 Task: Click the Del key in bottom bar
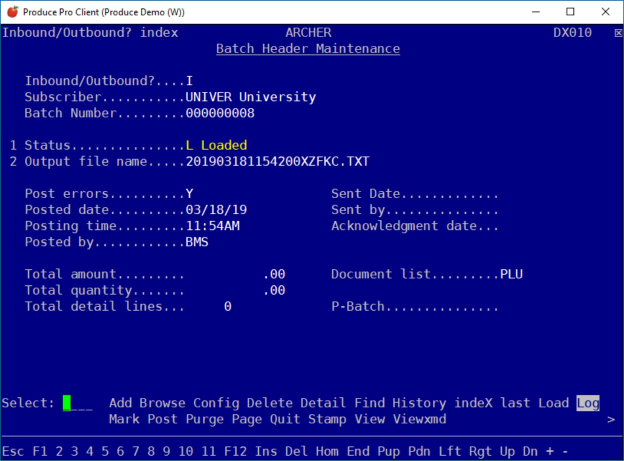tap(296, 451)
